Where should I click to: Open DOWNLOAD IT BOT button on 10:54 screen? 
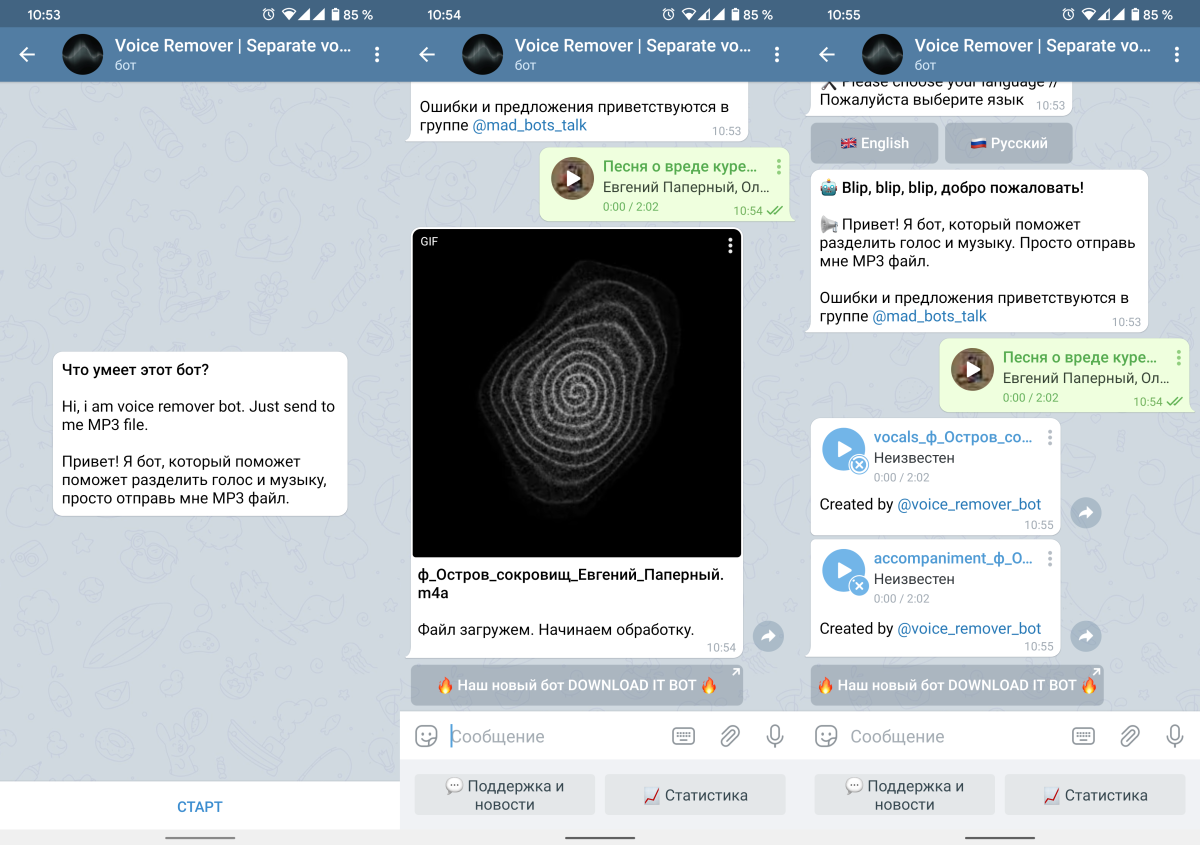click(577, 686)
